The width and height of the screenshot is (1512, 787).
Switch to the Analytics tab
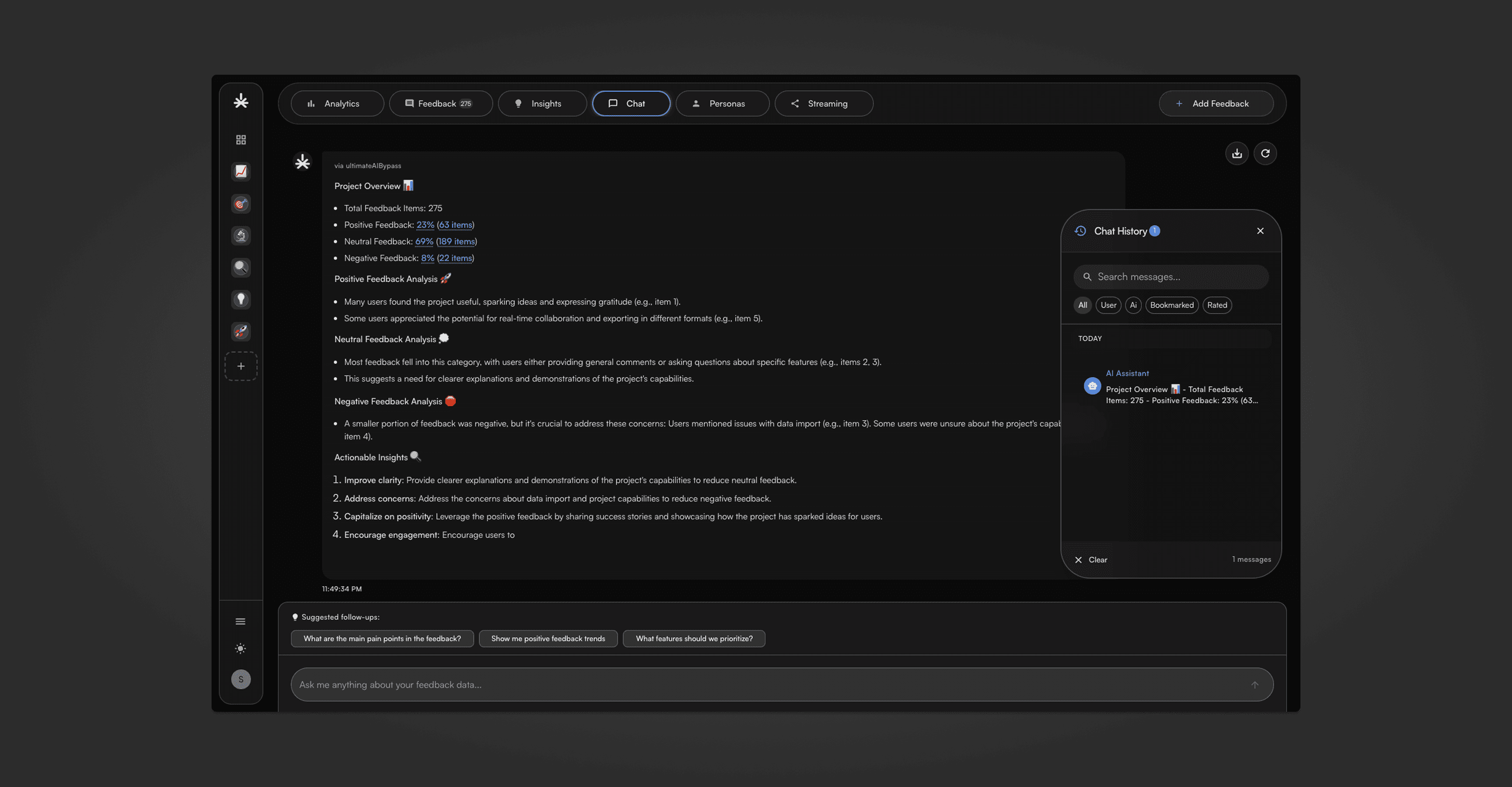337,103
